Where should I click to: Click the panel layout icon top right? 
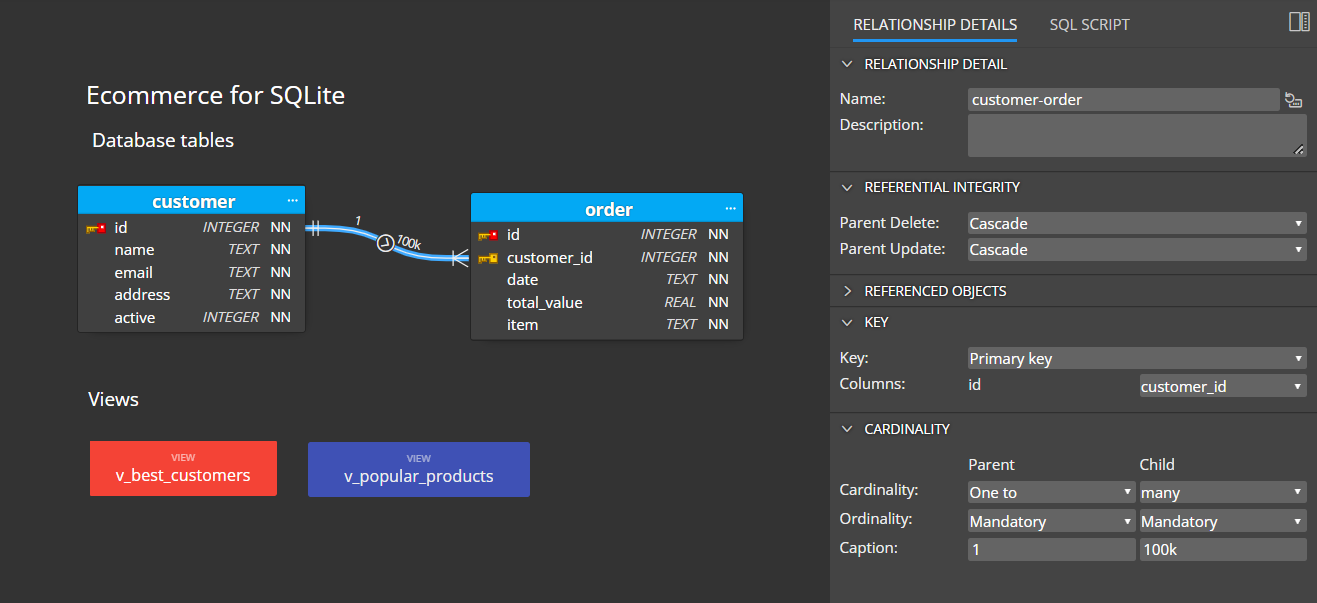(1298, 20)
